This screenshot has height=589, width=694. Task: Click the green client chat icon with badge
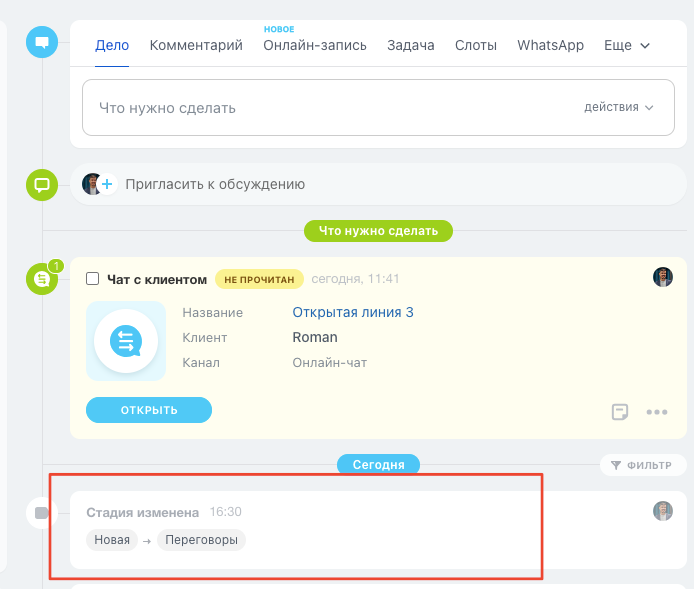(x=42, y=279)
